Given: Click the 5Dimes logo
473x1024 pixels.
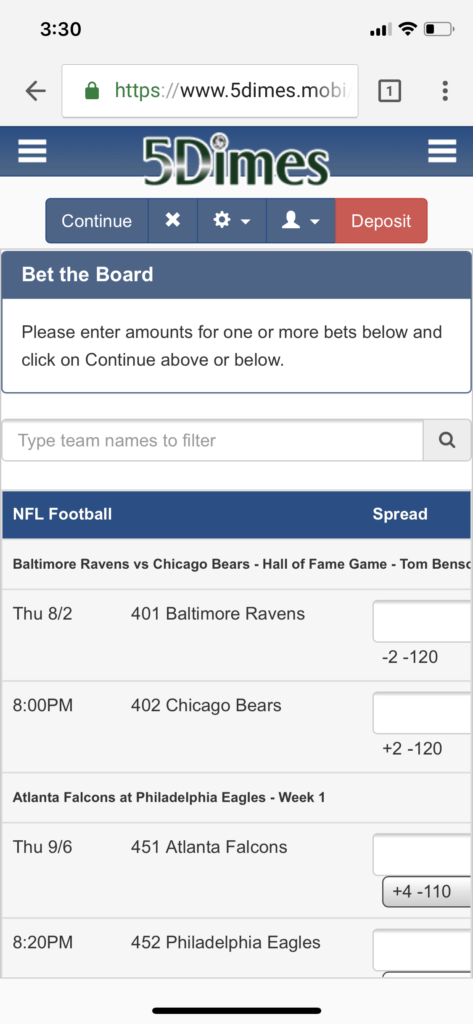Looking at the screenshot, I should [236, 159].
